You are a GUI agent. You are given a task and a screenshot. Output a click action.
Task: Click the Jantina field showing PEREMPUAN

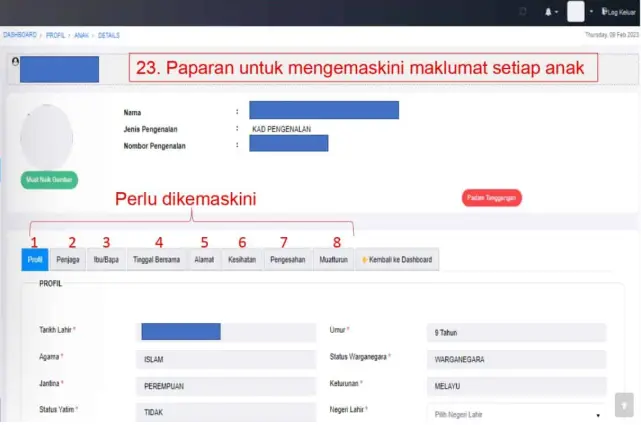(226, 386)
